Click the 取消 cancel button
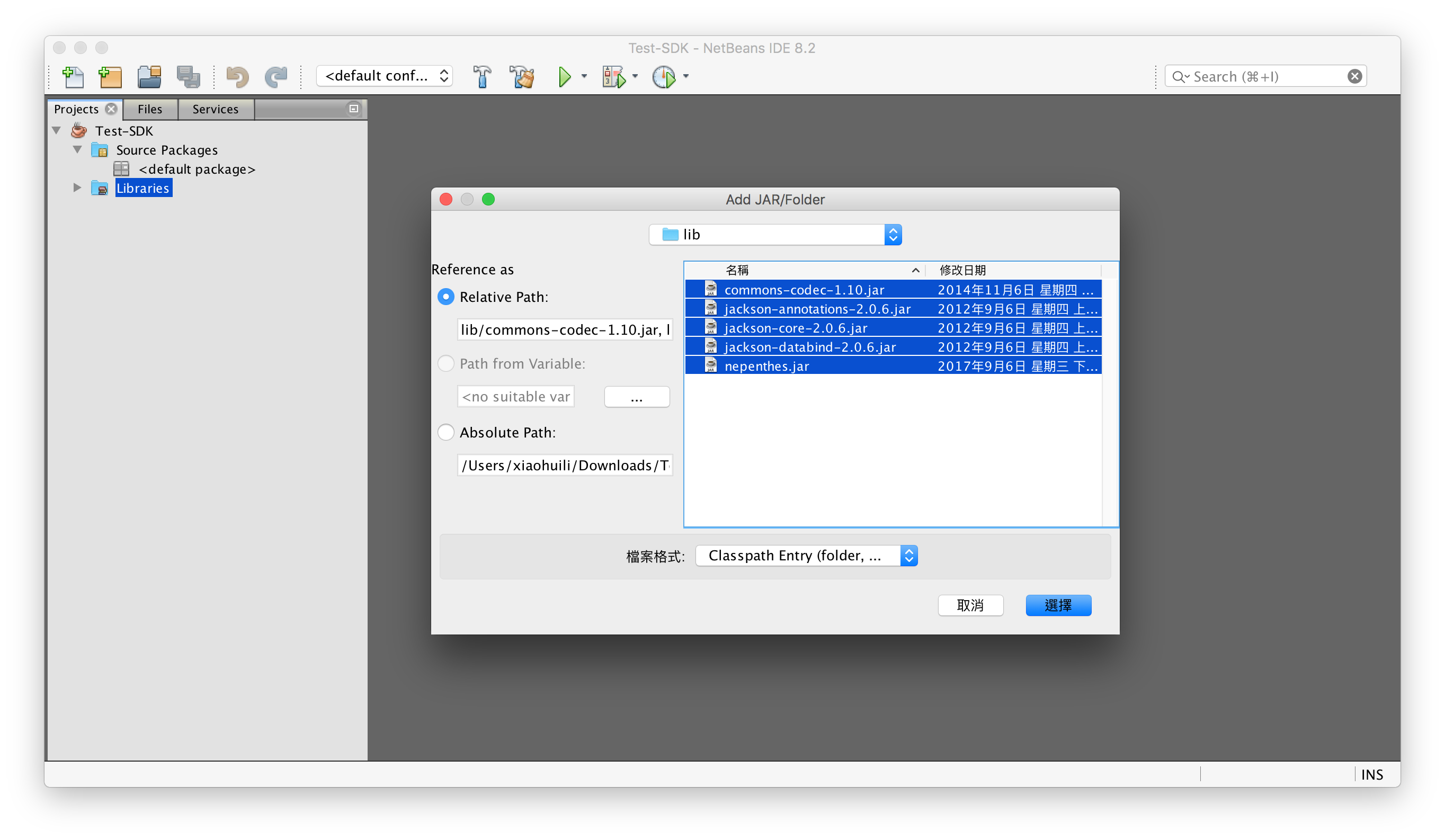Image resolution: width=1445 pixels, height=840 pixels. 970,605
